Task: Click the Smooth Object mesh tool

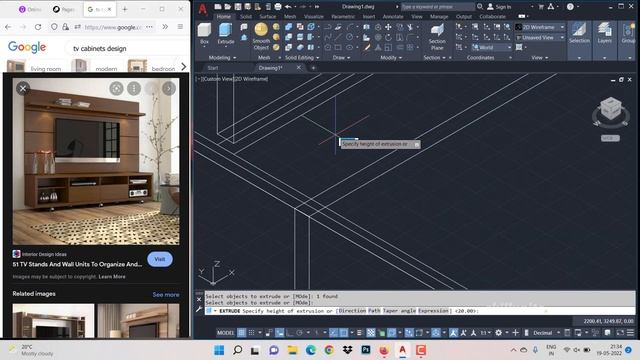Action: click(x=261, y=36)
